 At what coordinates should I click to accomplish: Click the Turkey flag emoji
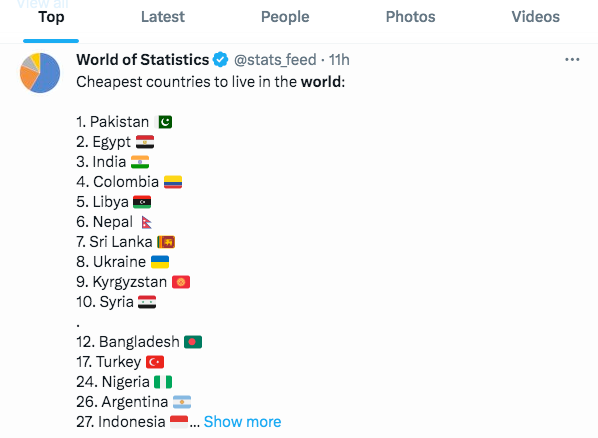pyautogui.click(x=155, y=362)
